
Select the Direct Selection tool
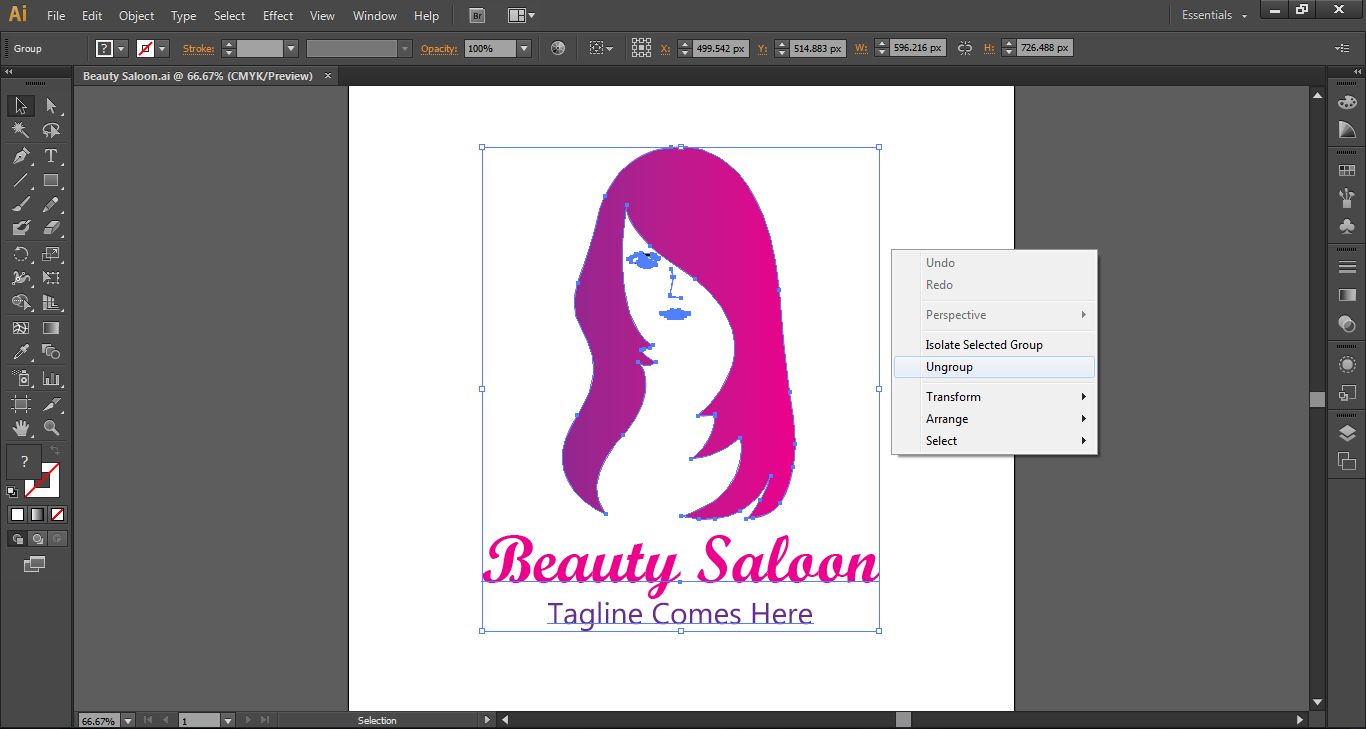click(x=51, y=105)
